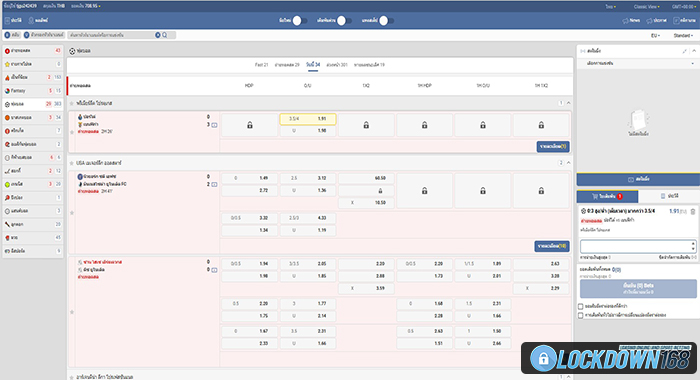Open News megaphone in header
This screenshot has width=700, height=380.
(x=631, y=21)
